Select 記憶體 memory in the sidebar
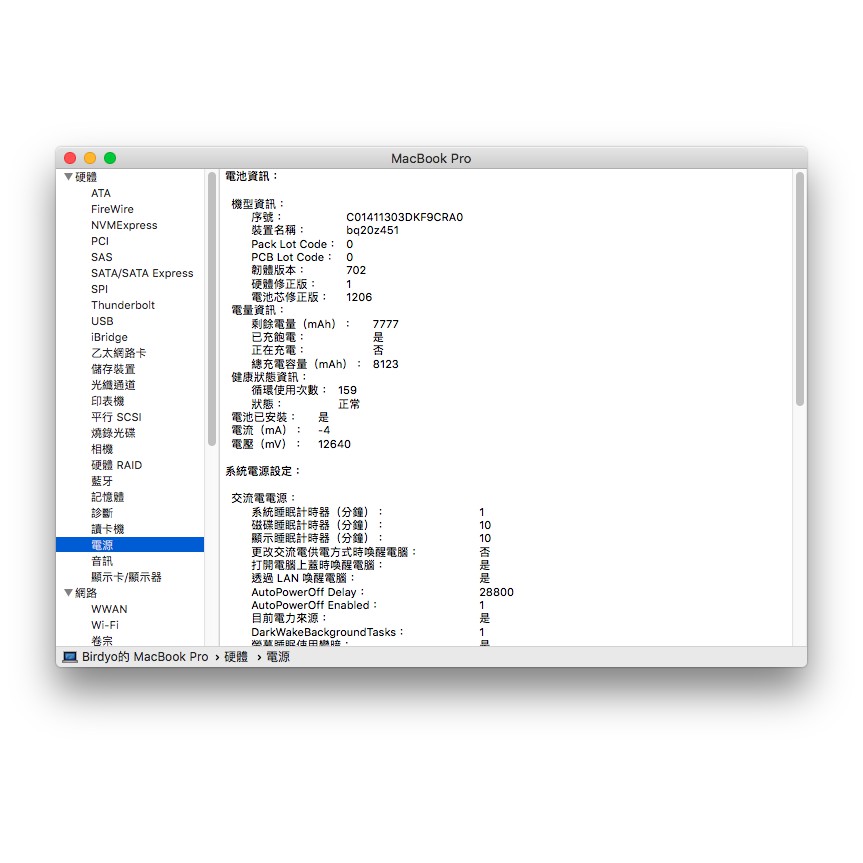The height and width of the screenshot is (863, 863). [106, 497]
